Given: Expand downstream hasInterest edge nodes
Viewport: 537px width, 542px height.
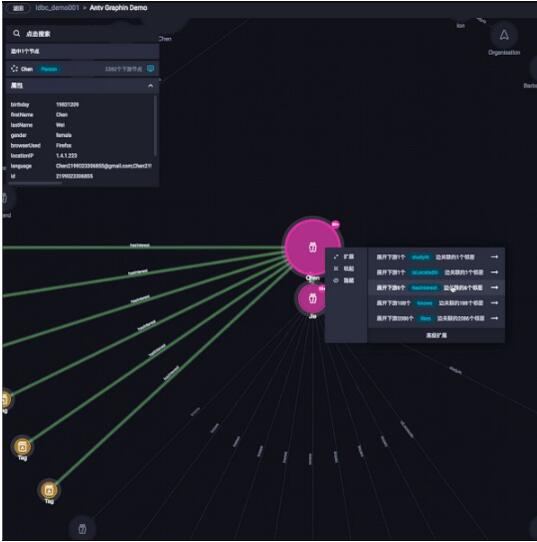Looking at the screenshot, I should click(436, 288).
